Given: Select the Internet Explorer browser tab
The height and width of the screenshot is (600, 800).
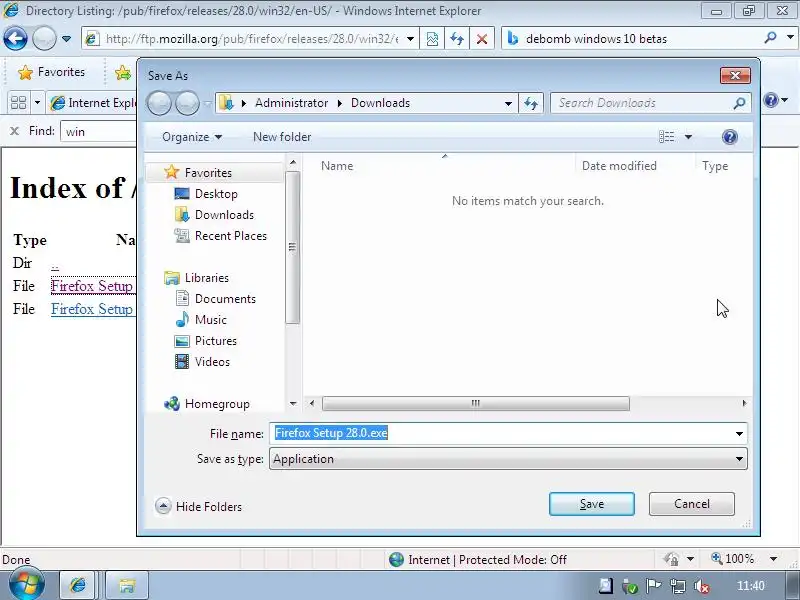Looking at the screenshot, I should coord(92,103).
